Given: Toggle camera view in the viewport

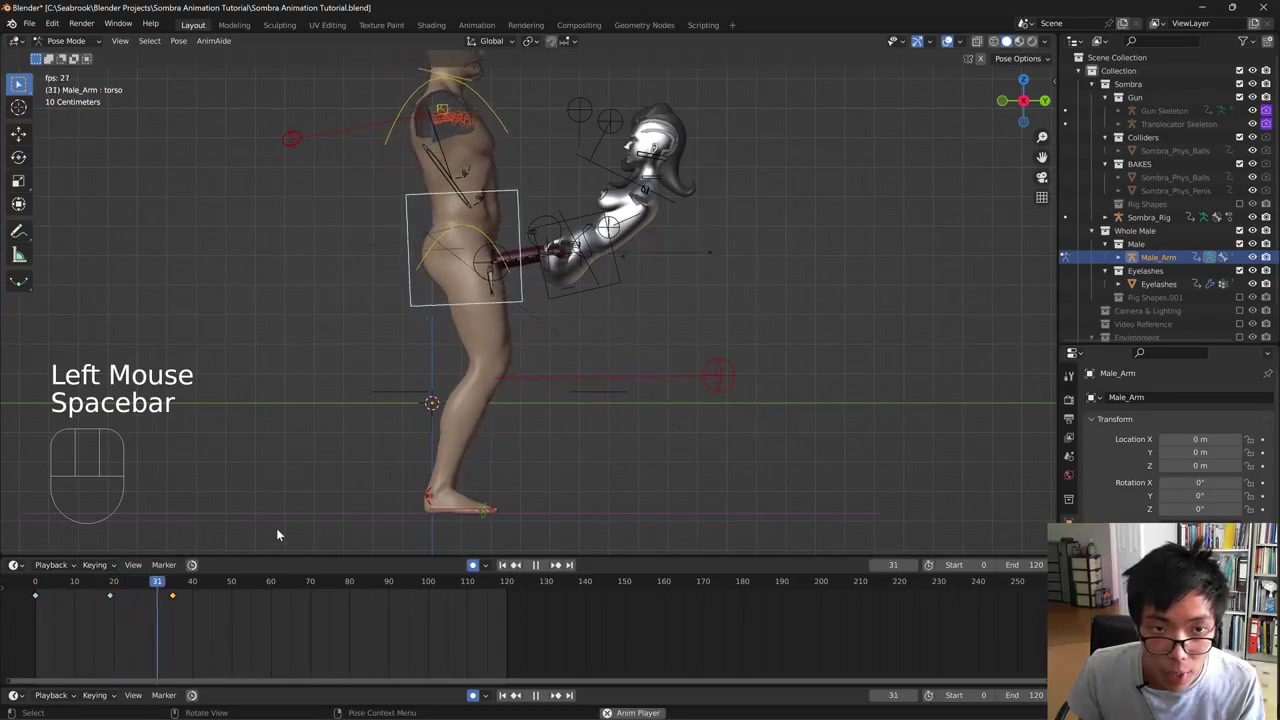Looking at the screenshot, I should [1041, 177].
